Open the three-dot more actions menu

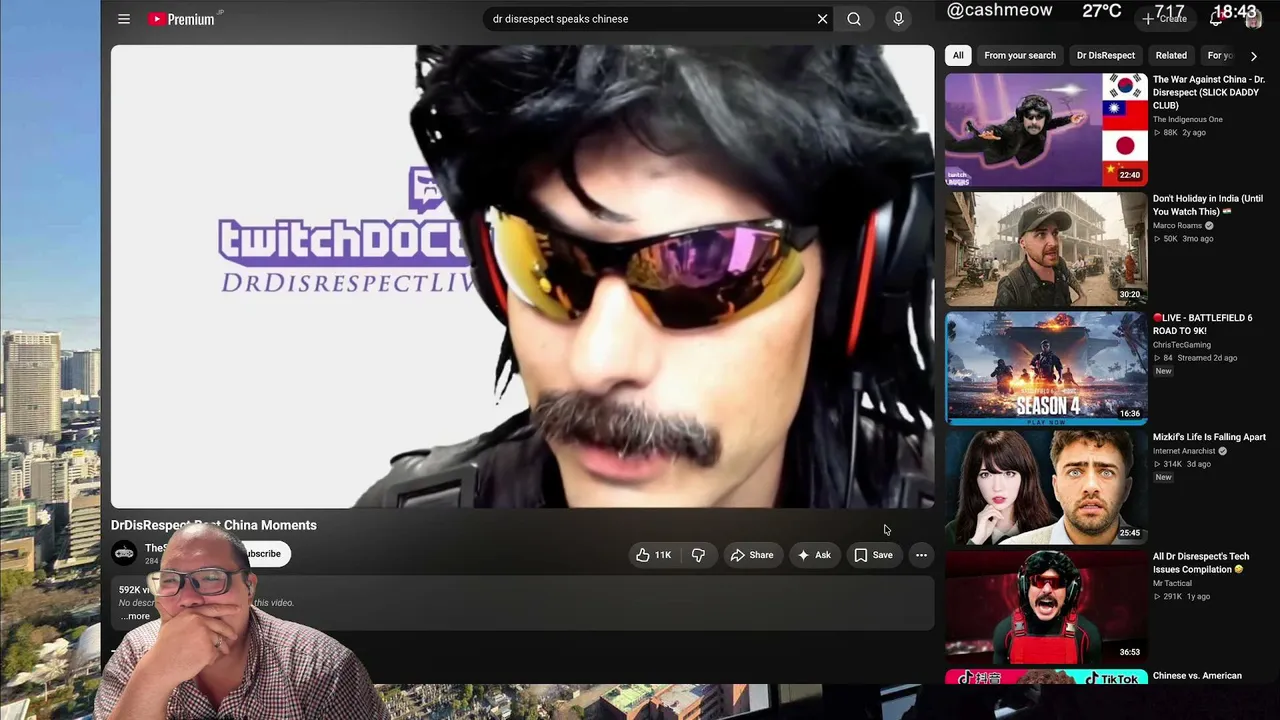921,555
